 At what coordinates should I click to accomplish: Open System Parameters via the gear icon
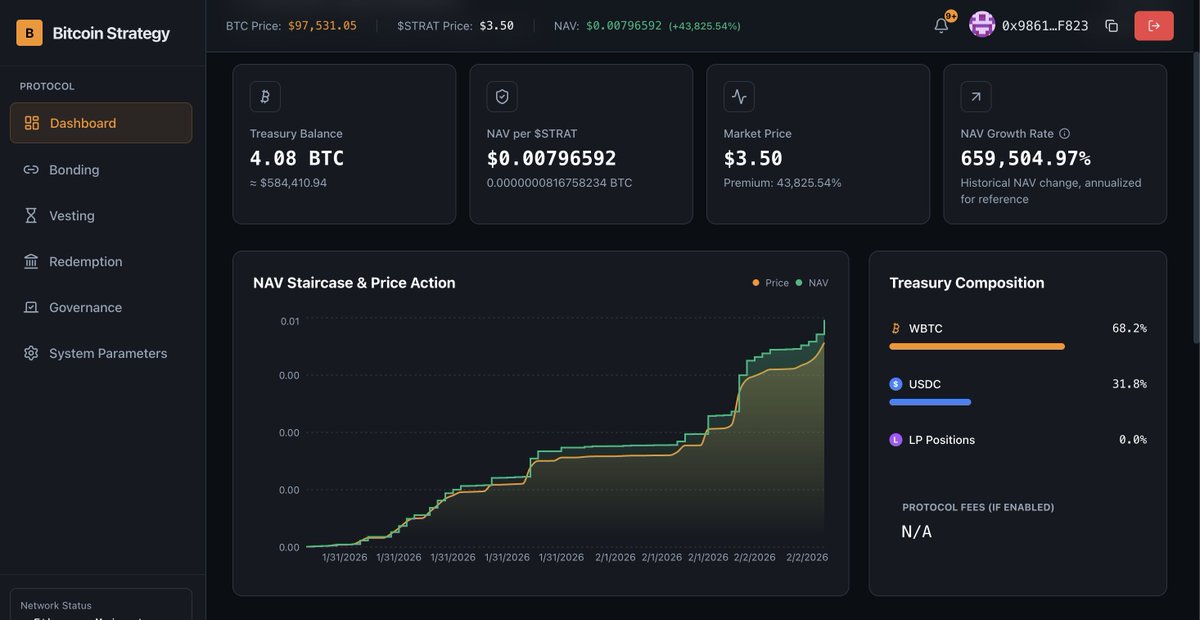click(x=30, y=353)
